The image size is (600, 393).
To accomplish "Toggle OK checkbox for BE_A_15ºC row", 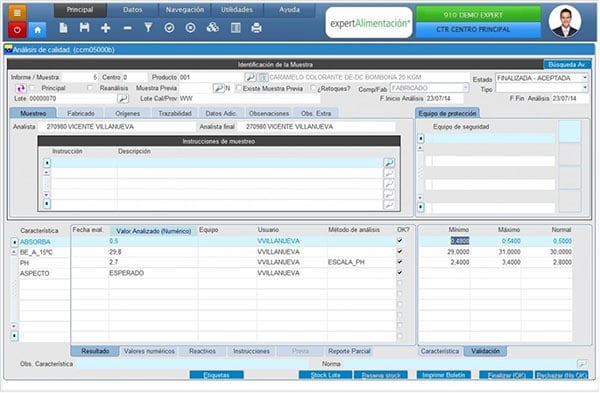I will 399,251.
